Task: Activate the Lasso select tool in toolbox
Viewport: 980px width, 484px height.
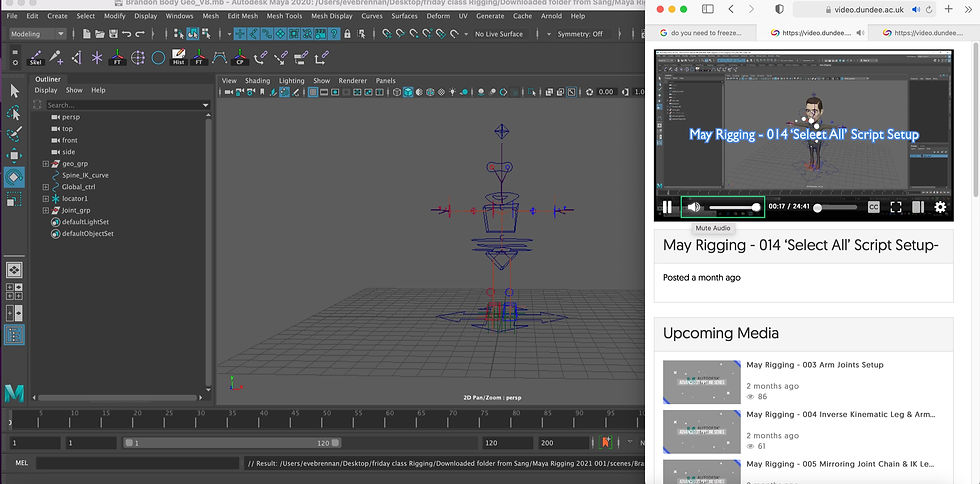Action: (14, 113)
